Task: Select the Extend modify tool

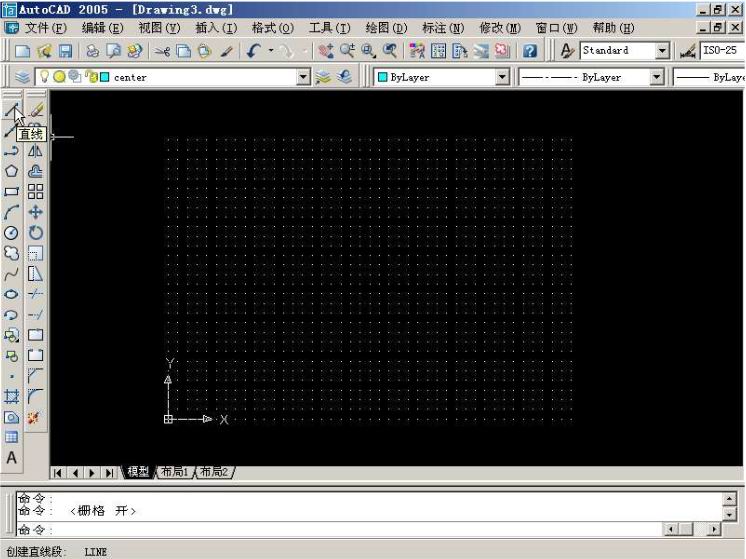Action: [x=35, y=314]
